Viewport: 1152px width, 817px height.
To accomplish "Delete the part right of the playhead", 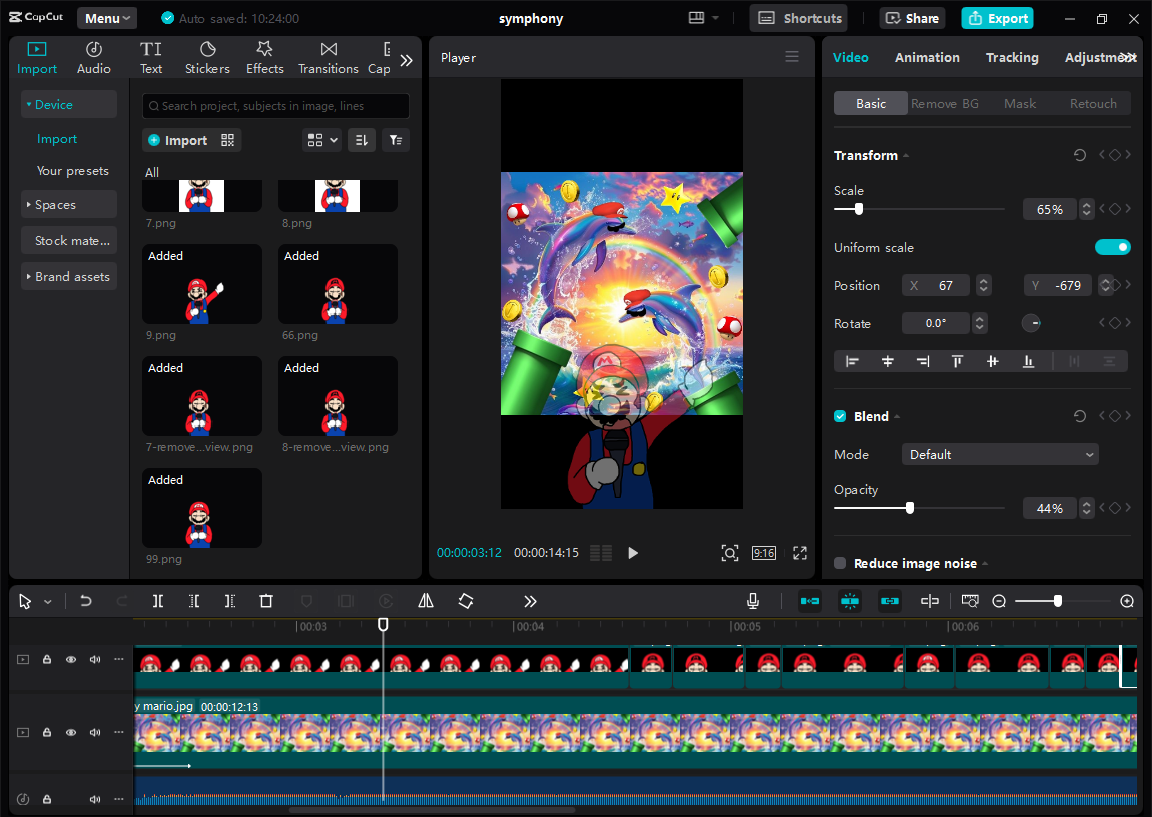I will pos(230,601).
